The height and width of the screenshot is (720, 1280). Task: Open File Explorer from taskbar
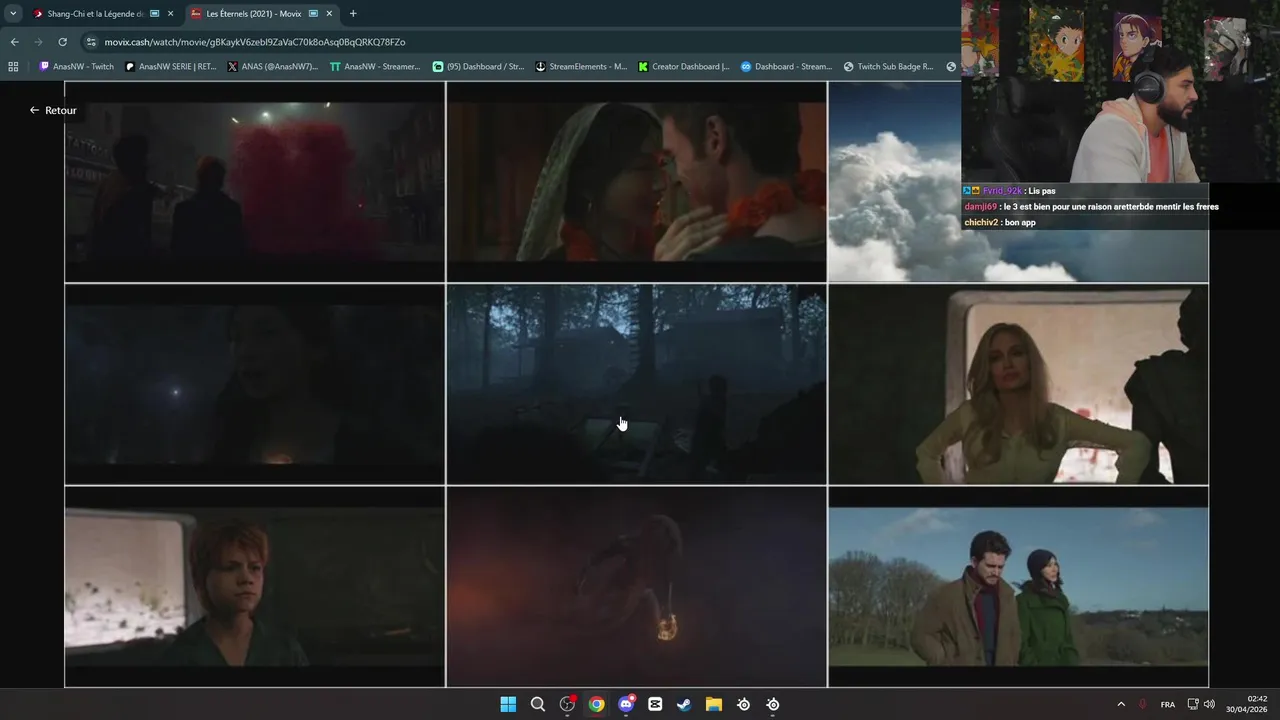click(714, 704)
